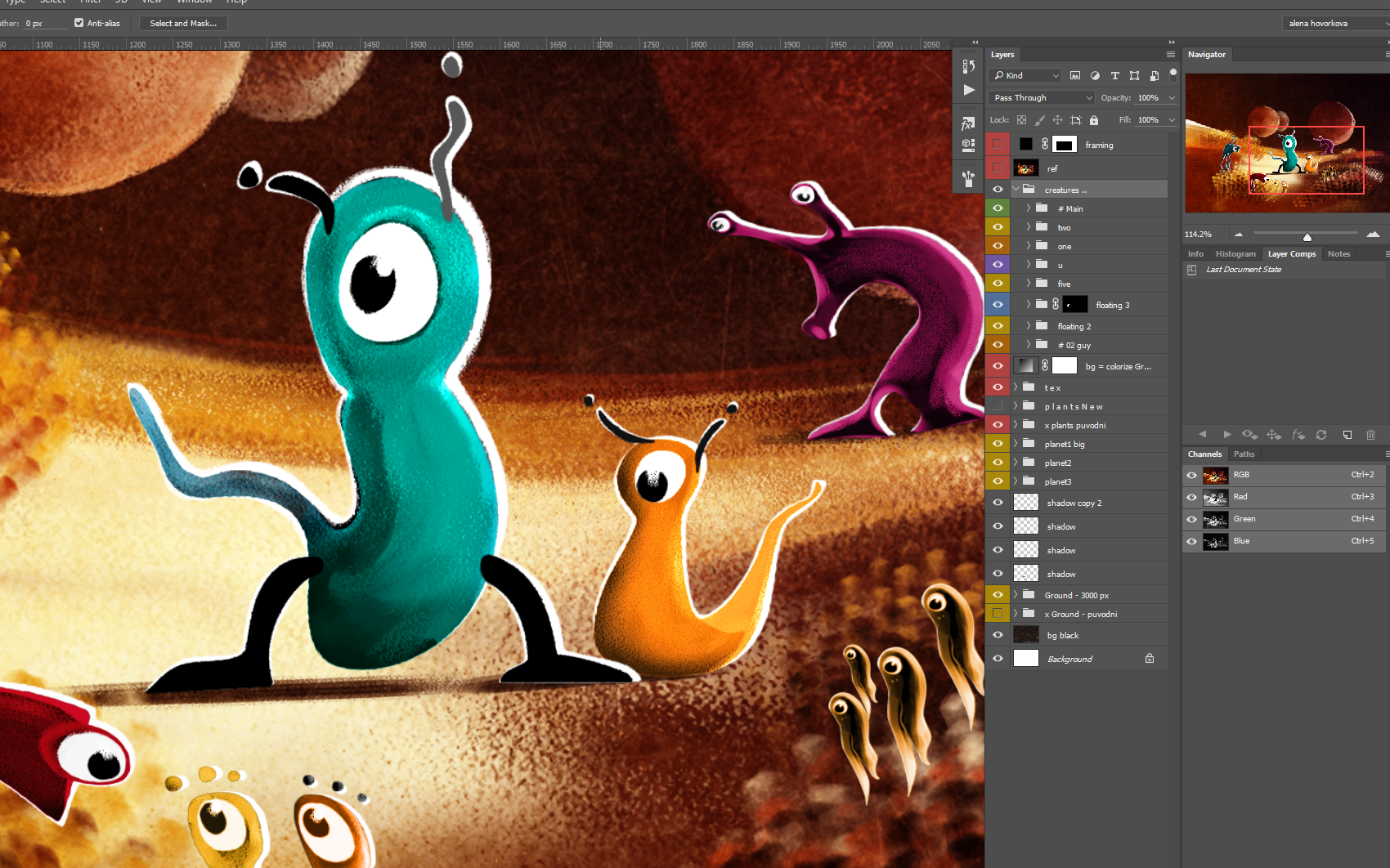Create a new layer comp
The image size is (1390, 868).
(1347, 435)
